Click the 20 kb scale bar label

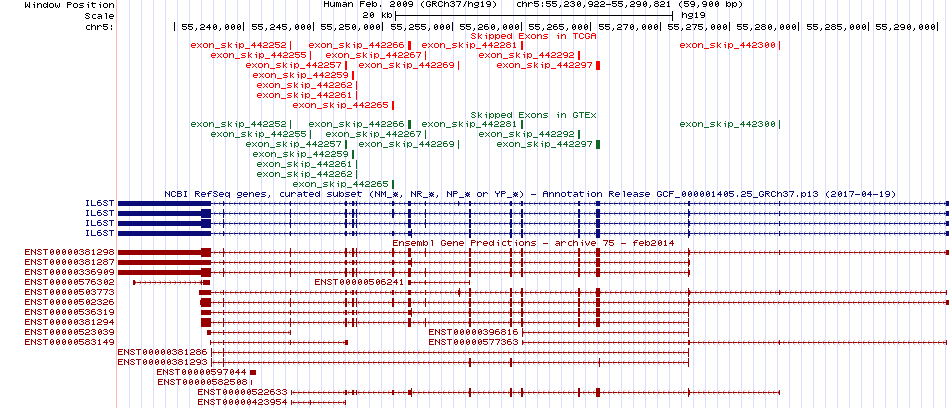click(x=377, y=15)
